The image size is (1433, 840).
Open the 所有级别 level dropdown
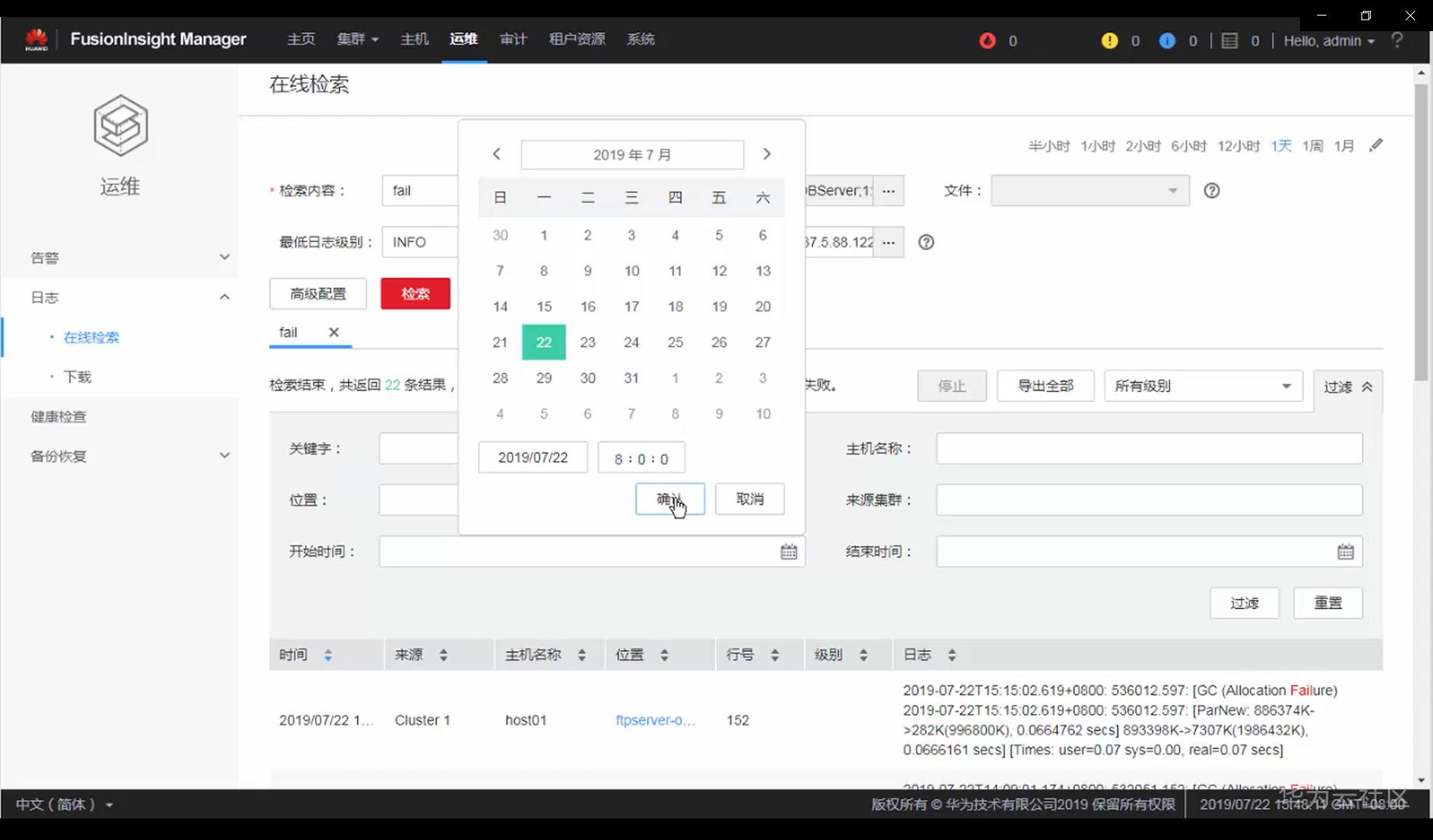(1204, 386)
